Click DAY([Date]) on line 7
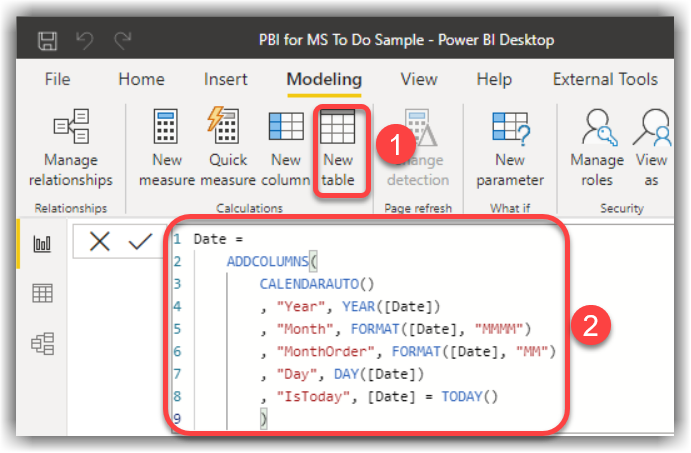The image size is (691, 453). point(379,374)
